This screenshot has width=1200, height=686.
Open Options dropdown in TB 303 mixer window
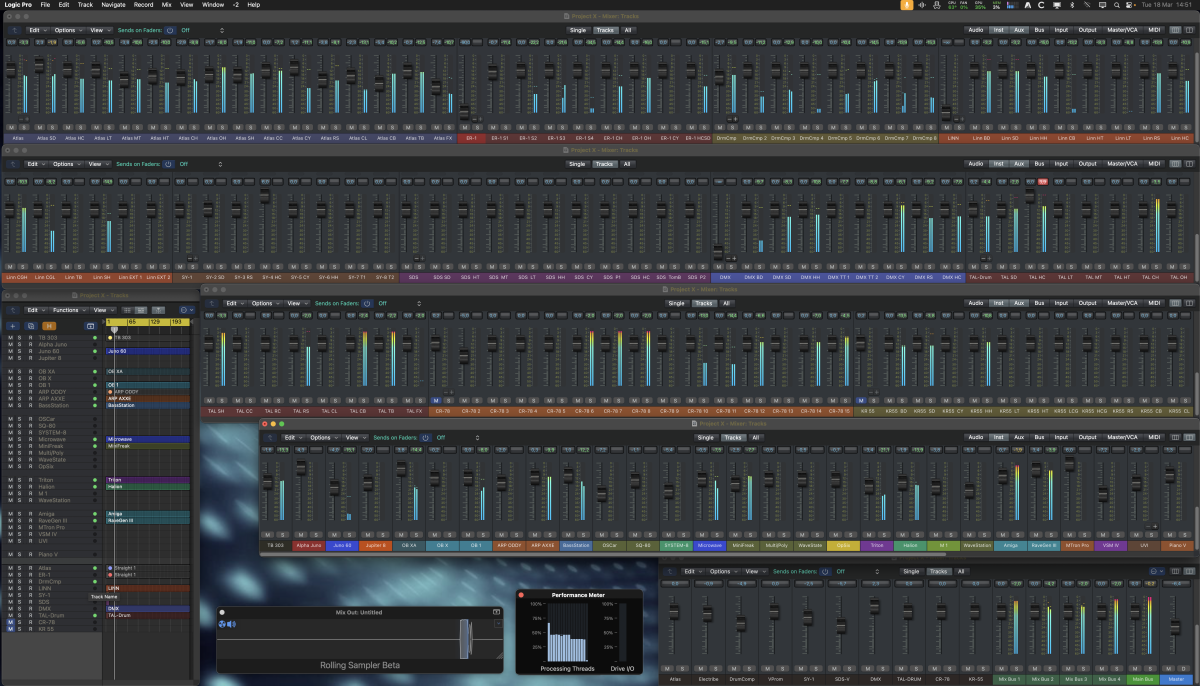pos(322,437)
